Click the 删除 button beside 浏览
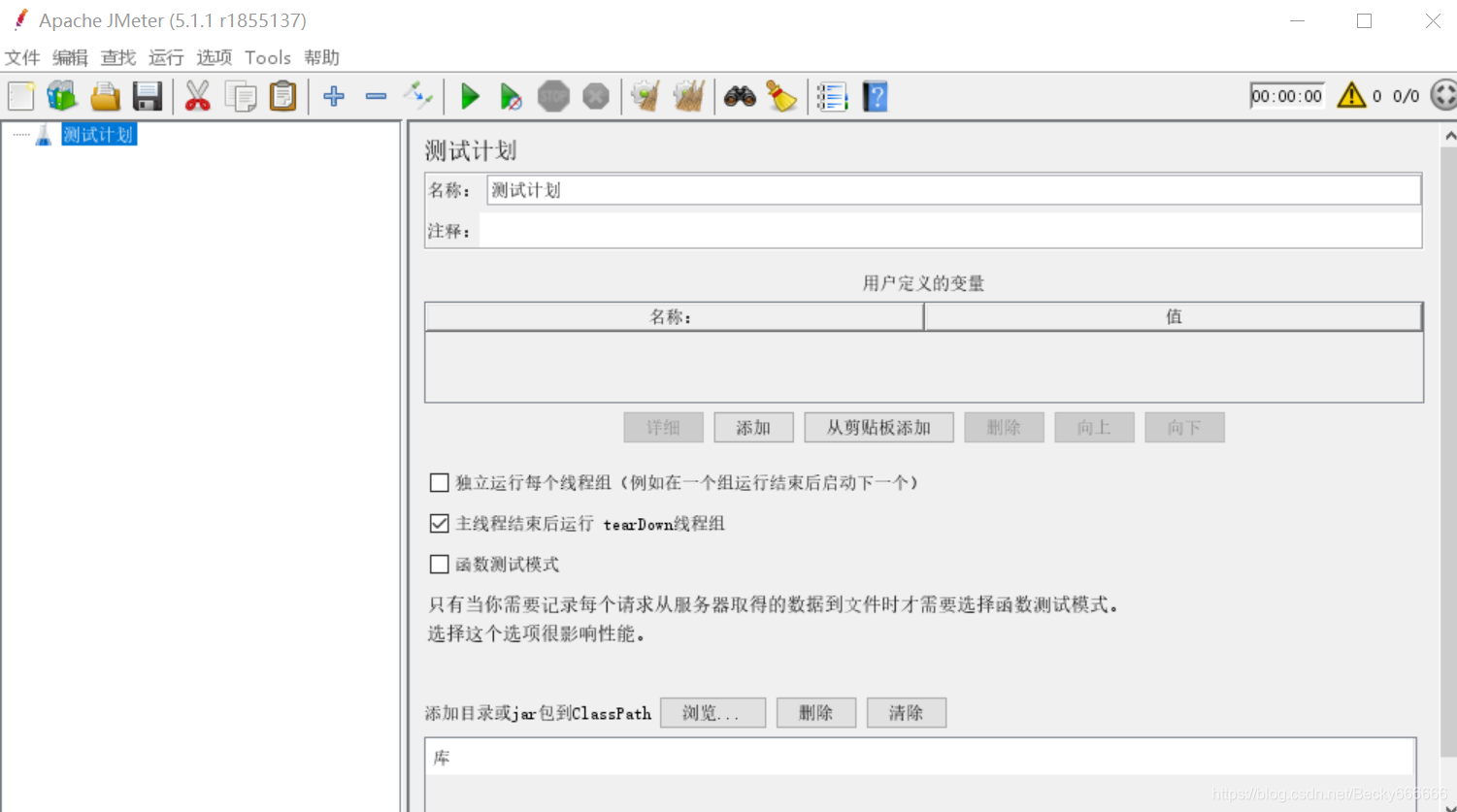 click(816, 712)
